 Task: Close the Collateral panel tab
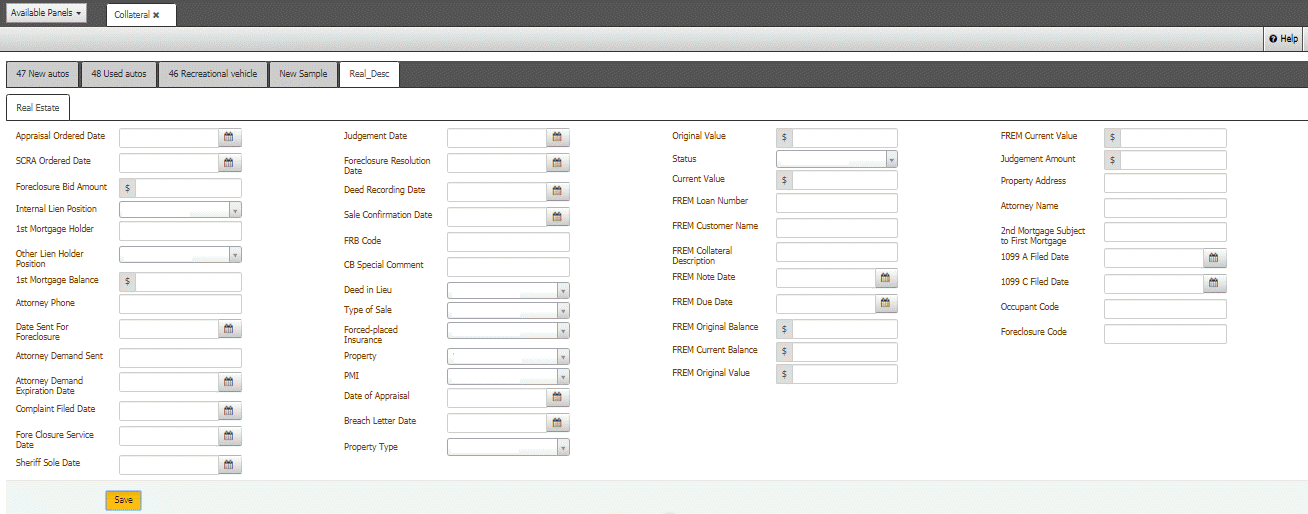coord(156,15)
